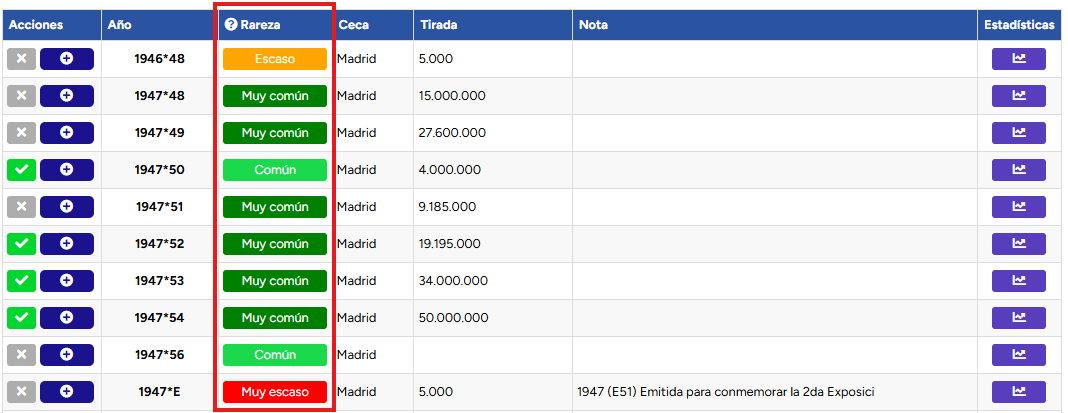This screenshot has height=413, width=1068.
Task: Click the question mark icon beside Rareza
Action: click(x=231, y=25)
